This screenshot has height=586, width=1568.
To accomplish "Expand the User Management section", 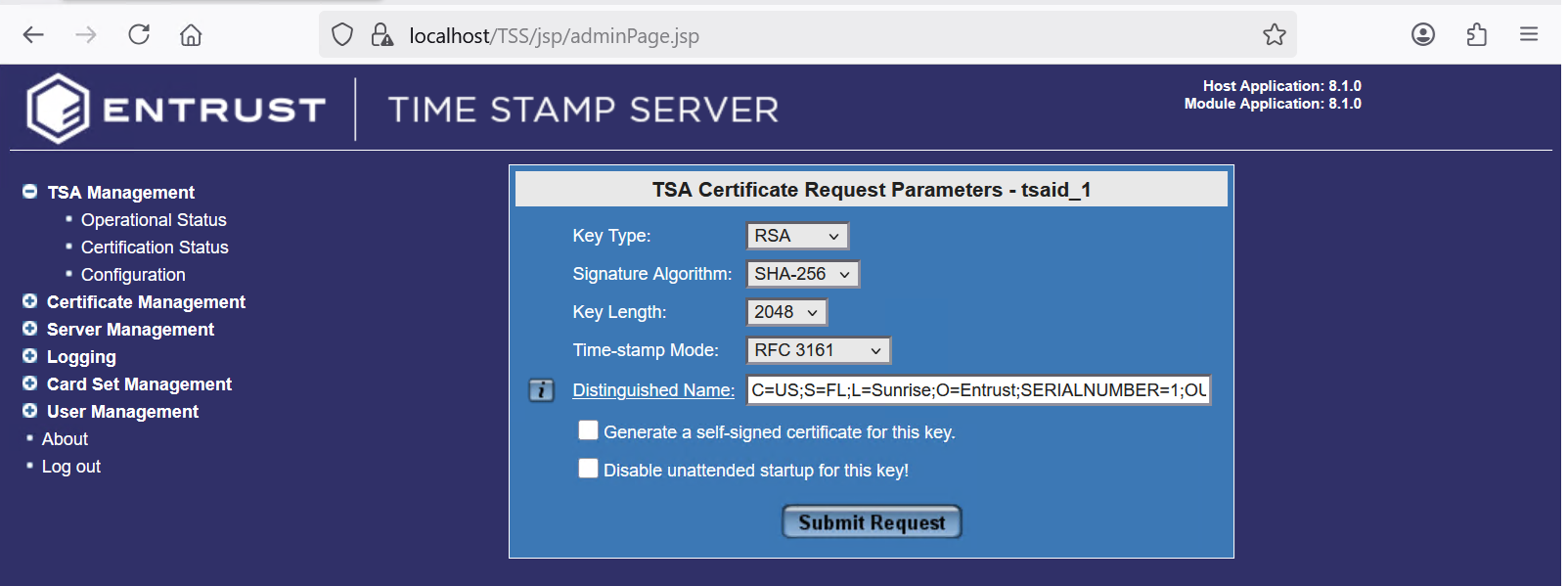I will tap(30, 411).
